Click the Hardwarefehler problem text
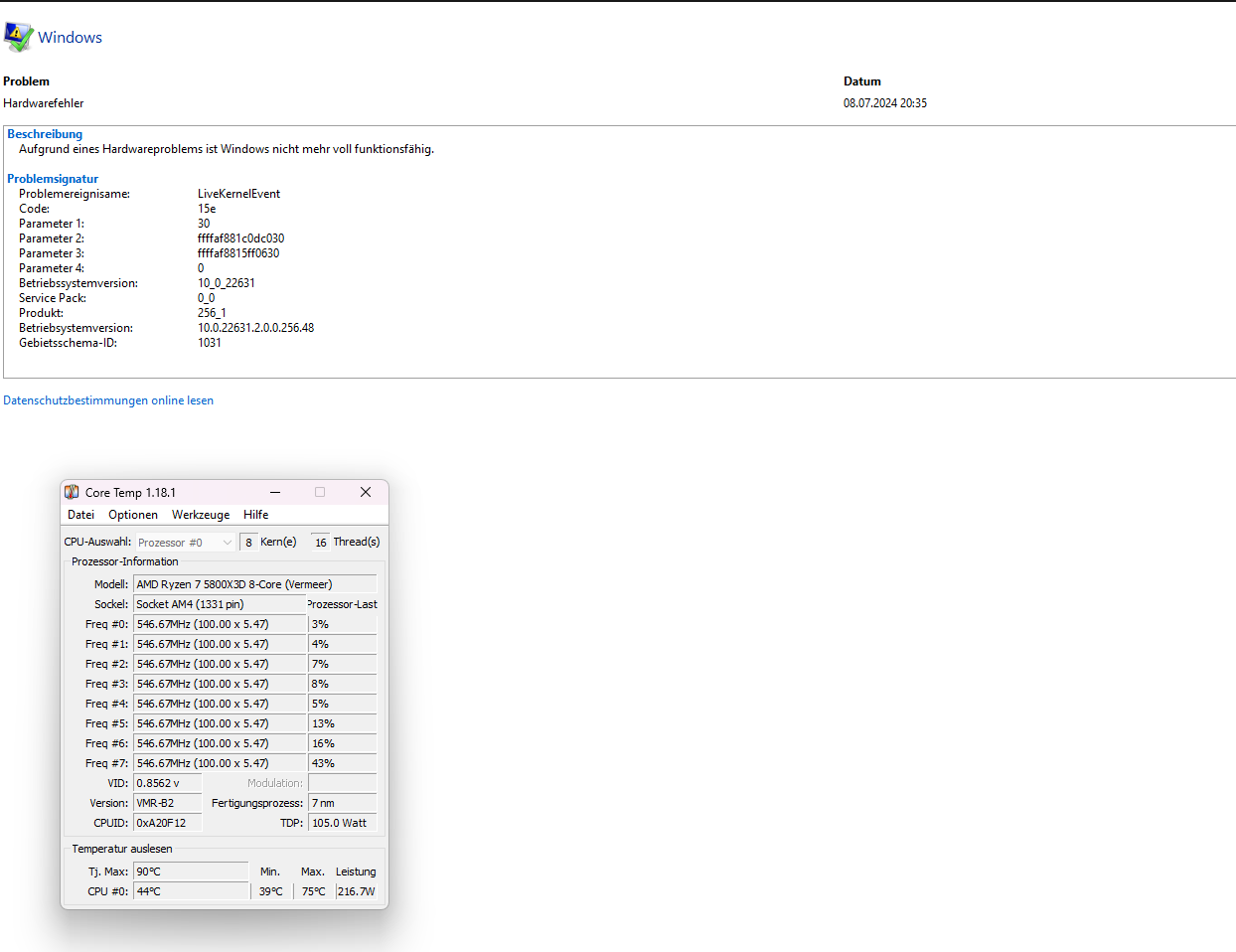 click(x=44, y=103)
